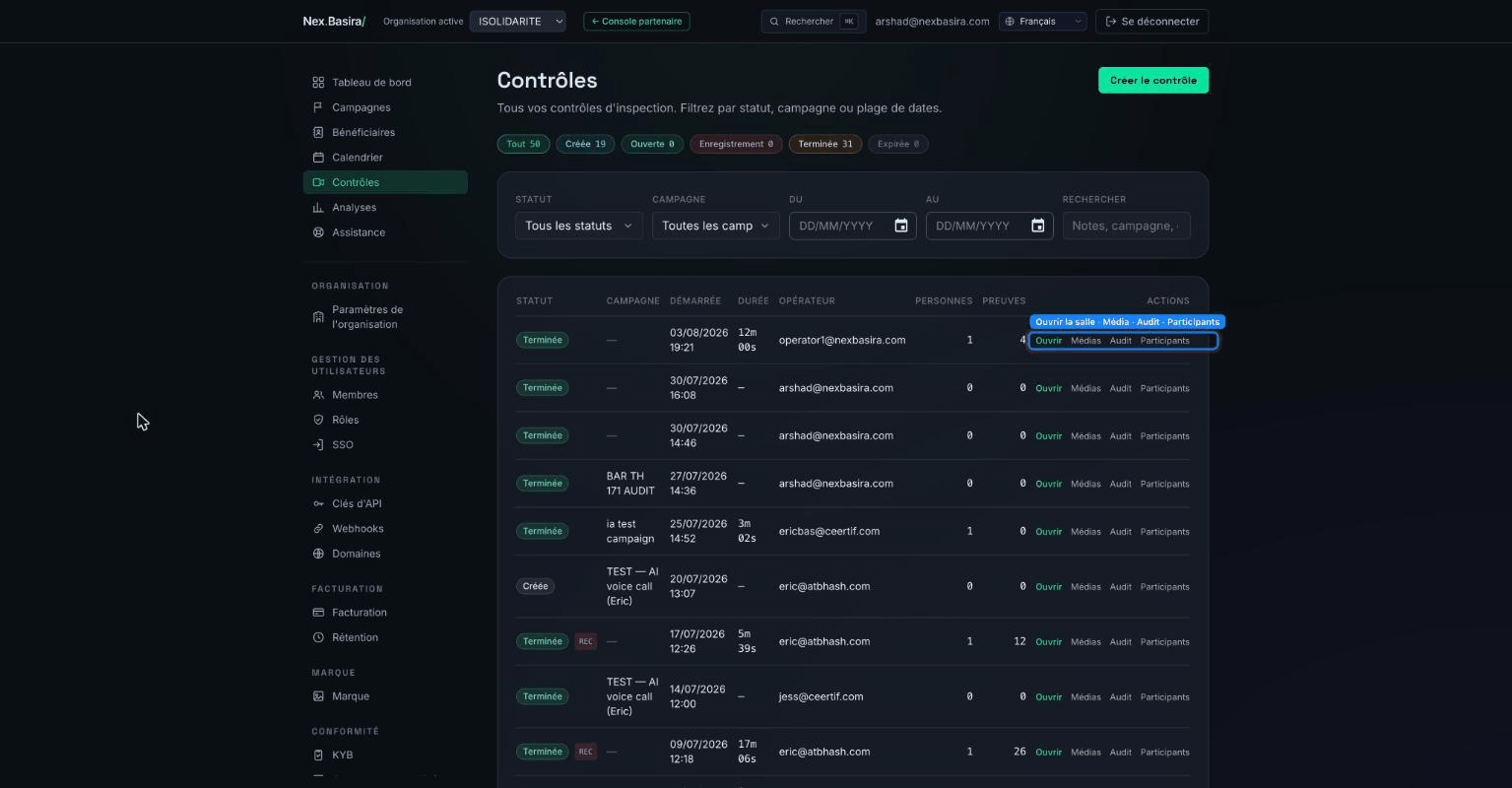Click the Rétention clock icon

pyautogui.click(x=318, y=637)
